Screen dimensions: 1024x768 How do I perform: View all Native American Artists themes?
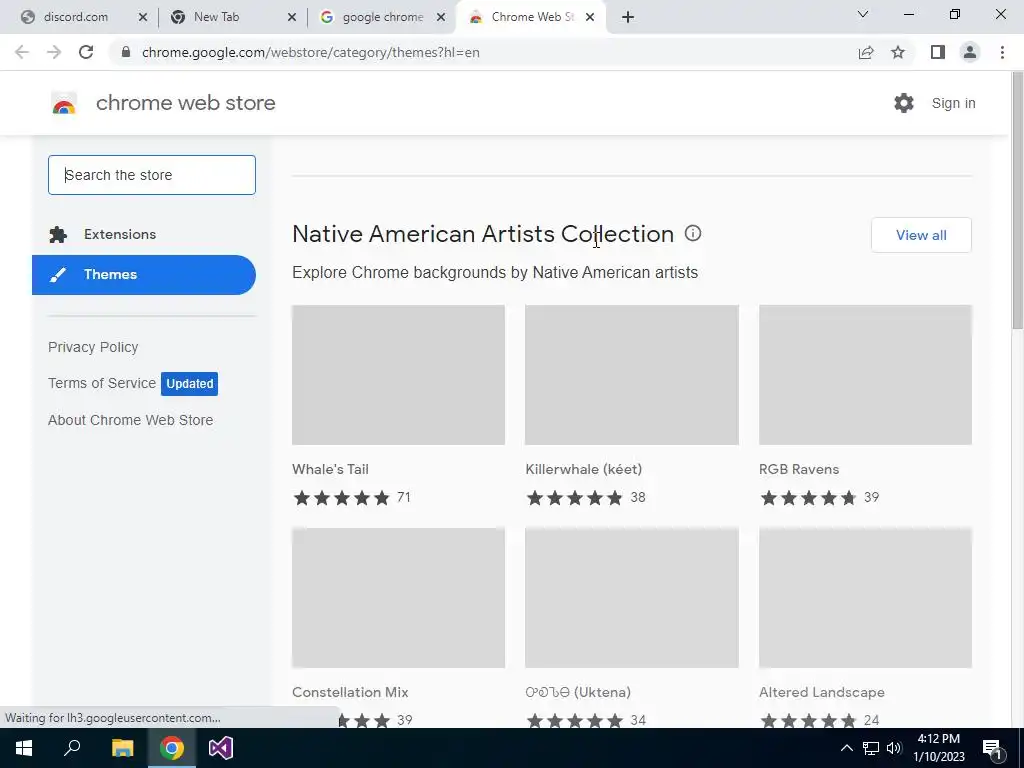[921, 235]
